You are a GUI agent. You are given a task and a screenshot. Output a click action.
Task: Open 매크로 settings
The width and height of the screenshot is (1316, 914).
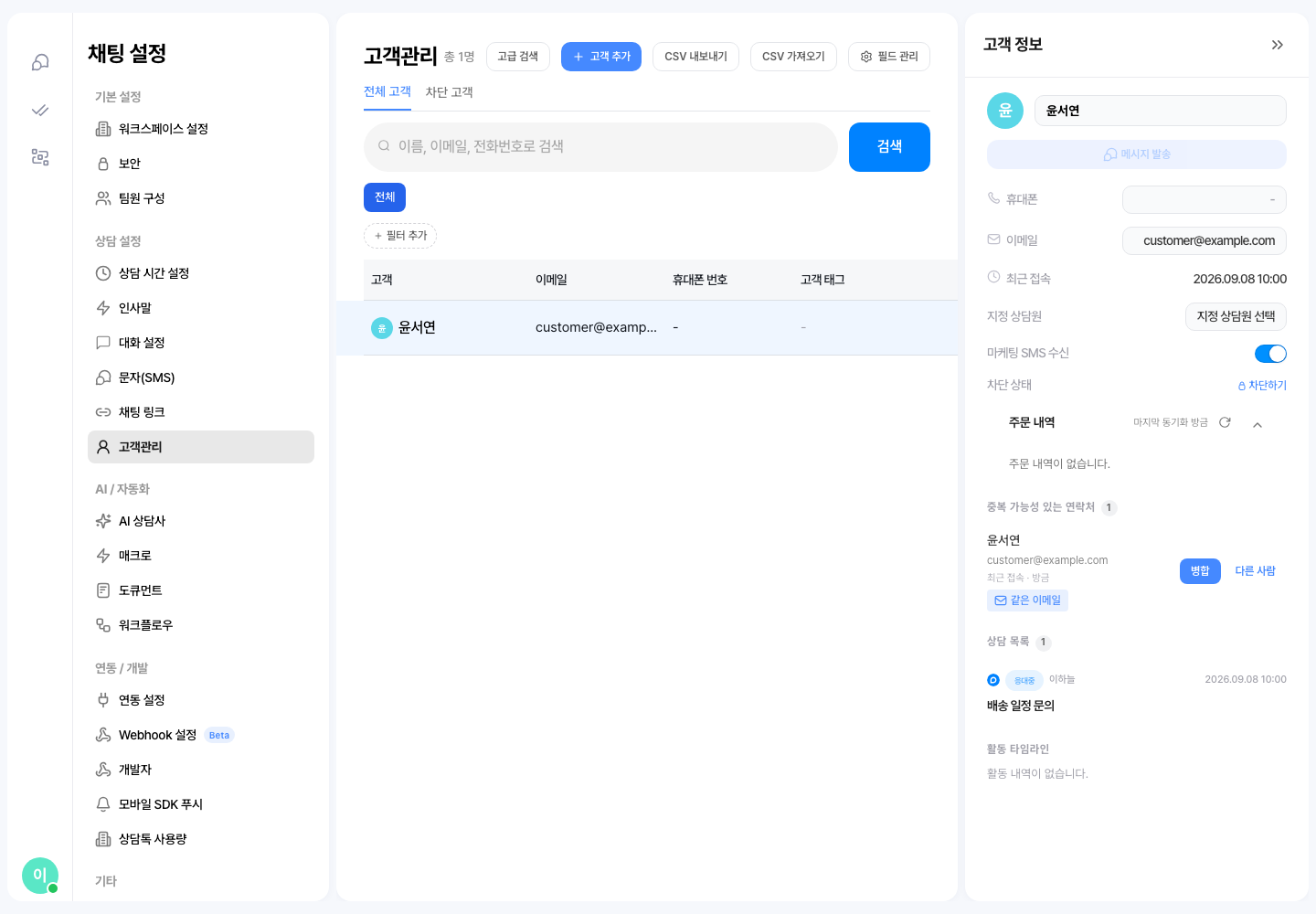click(x=201, y=556)
